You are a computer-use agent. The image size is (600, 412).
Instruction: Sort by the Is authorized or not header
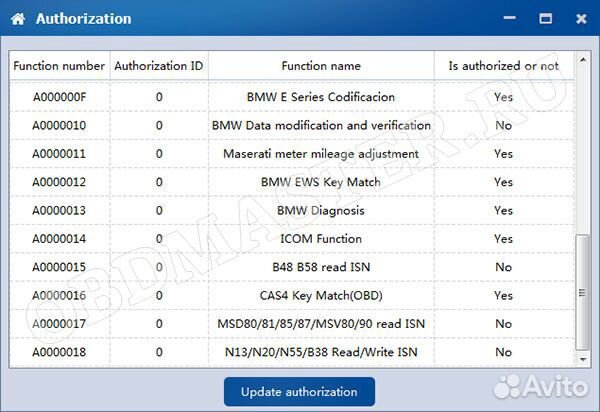503,66
